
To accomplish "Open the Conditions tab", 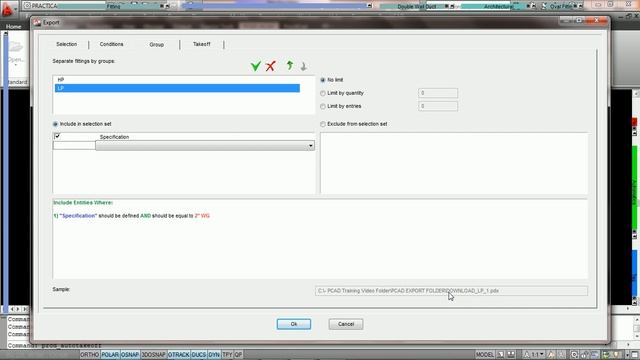I will (111, 44).
